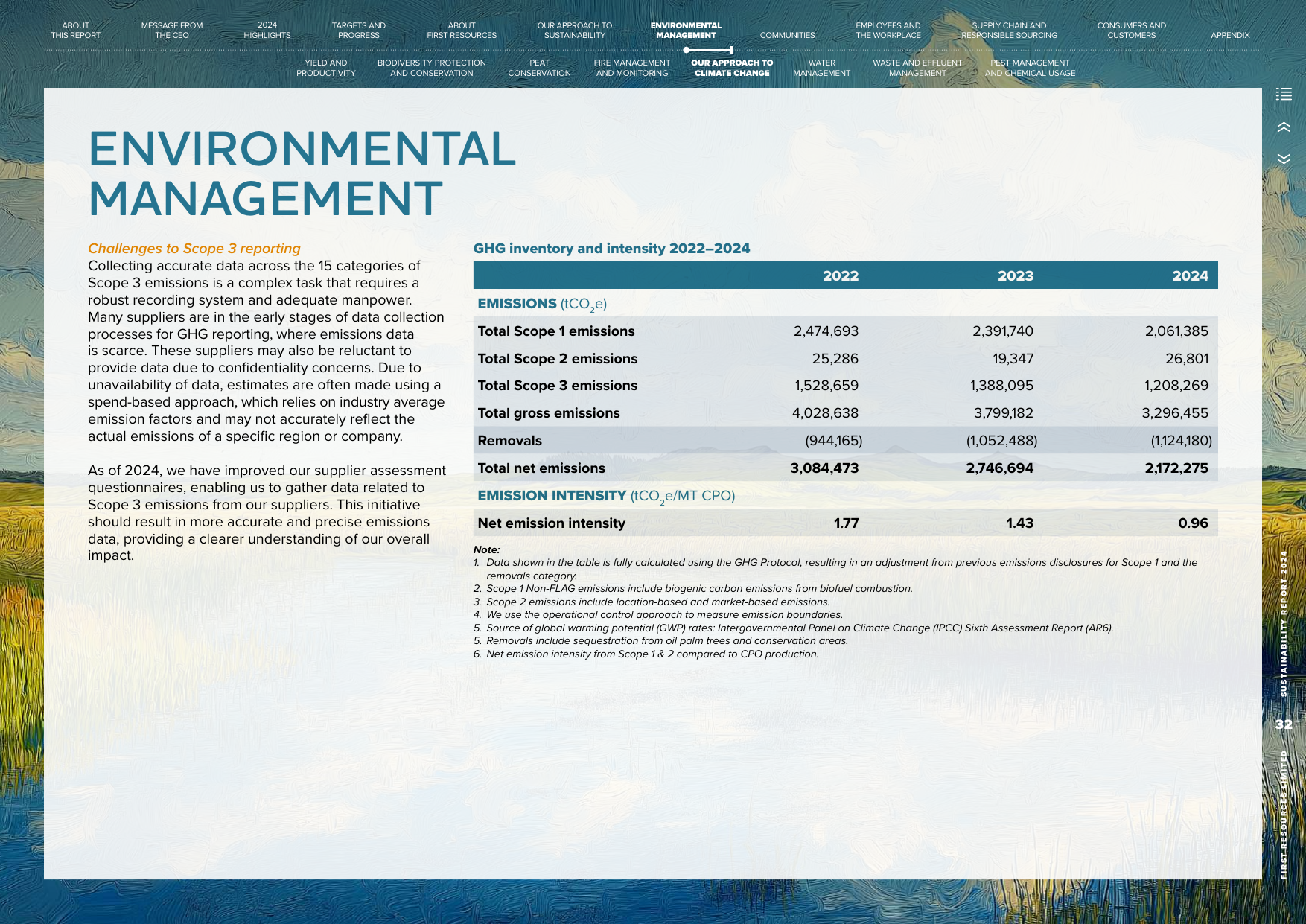Click Scope 2 value 26,801
Viewport: 1306px width, 924px height.
pyautogui.click(x=1187, y=359)
